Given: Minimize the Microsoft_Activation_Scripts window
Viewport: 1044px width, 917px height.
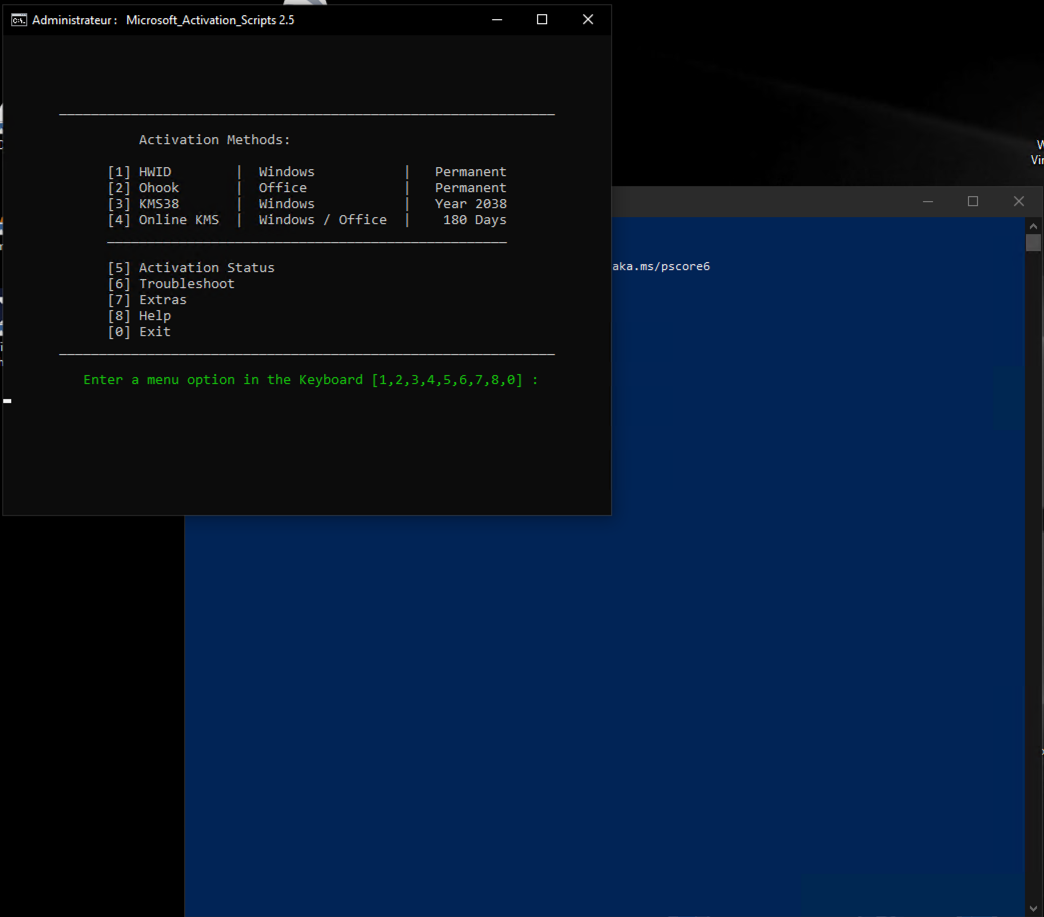Looking at the screenshot, I should (497, 20).
